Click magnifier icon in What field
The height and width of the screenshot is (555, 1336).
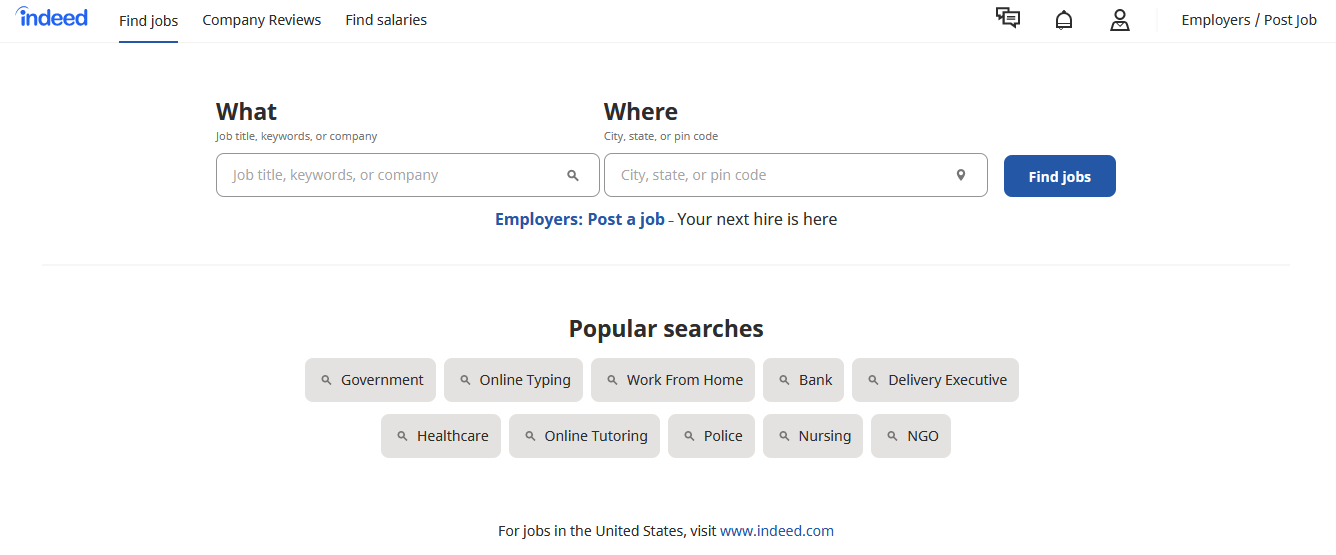point(573,175)
